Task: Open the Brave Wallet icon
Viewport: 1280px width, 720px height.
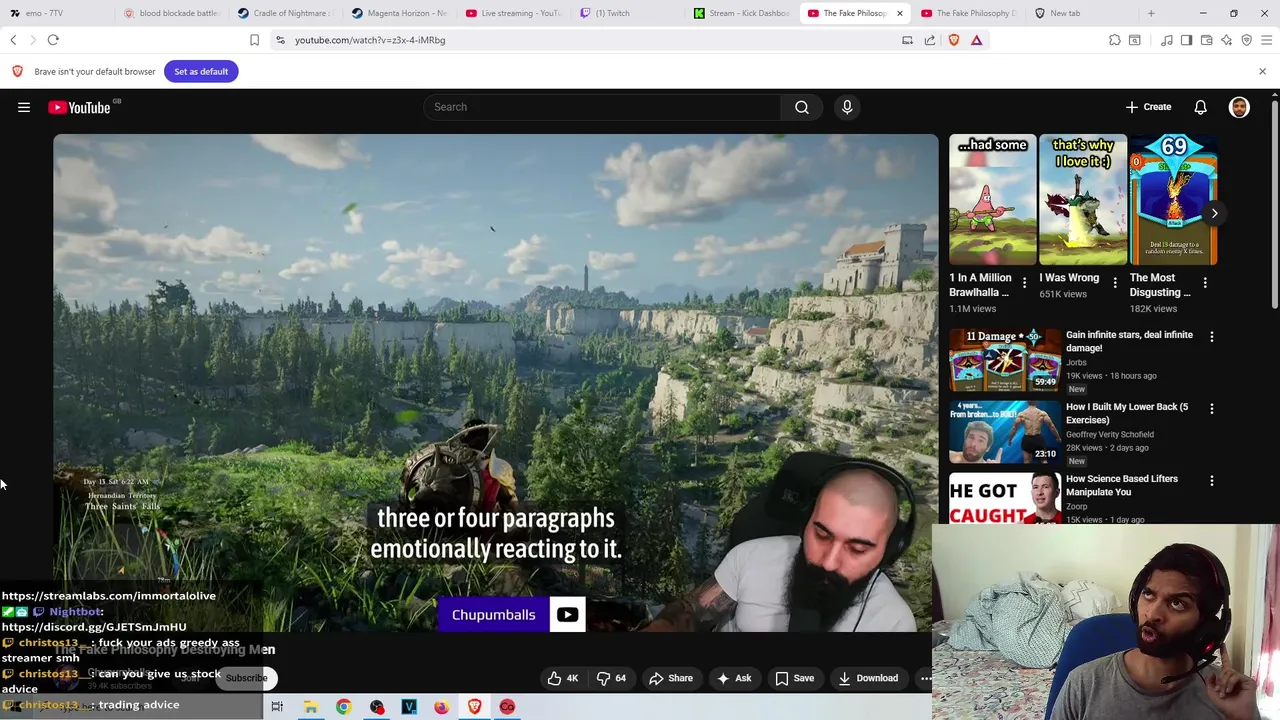Action: 1206,40
